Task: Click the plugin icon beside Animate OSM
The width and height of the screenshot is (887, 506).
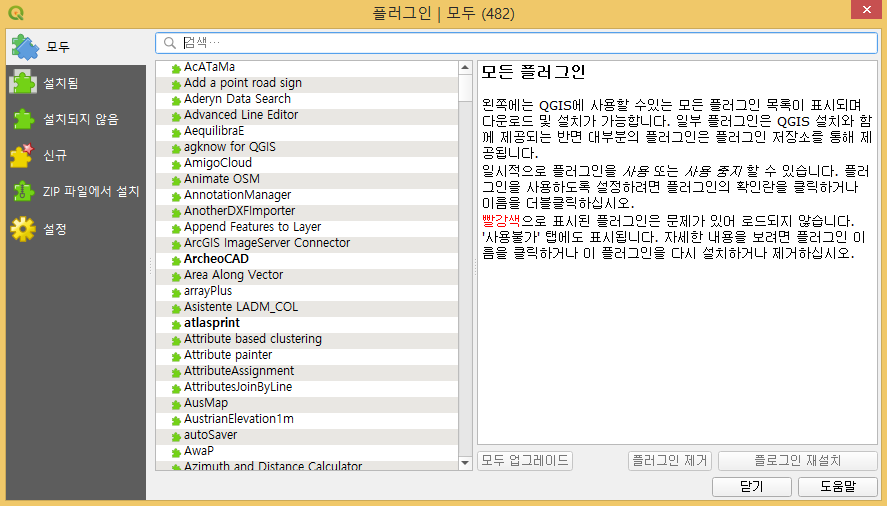Action: click(176, 181)
